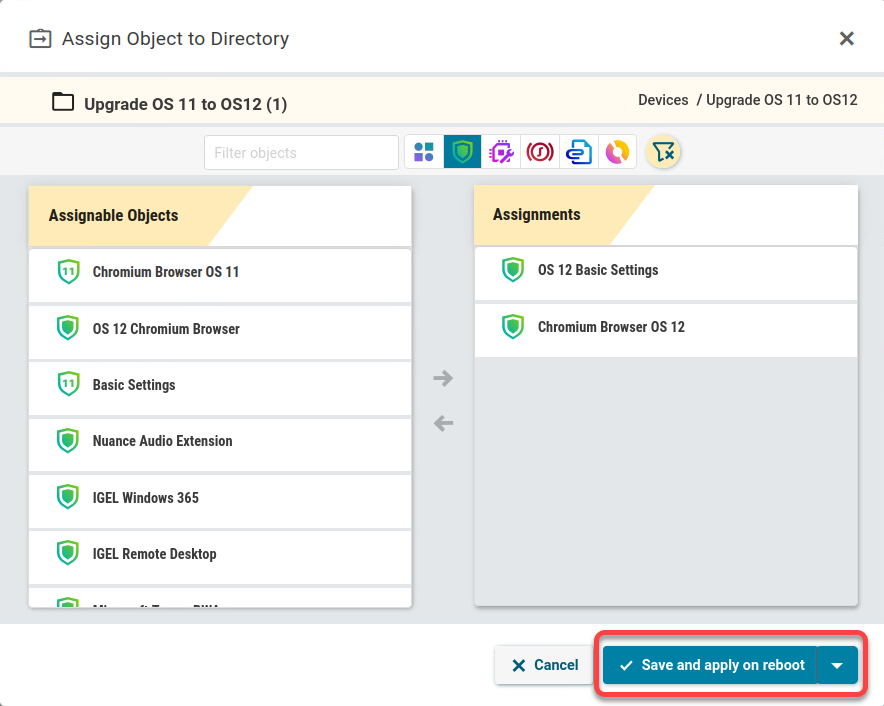Select the Nuance Audio Extension object
This screenshot has width=884, height=706.
(162, 441)
